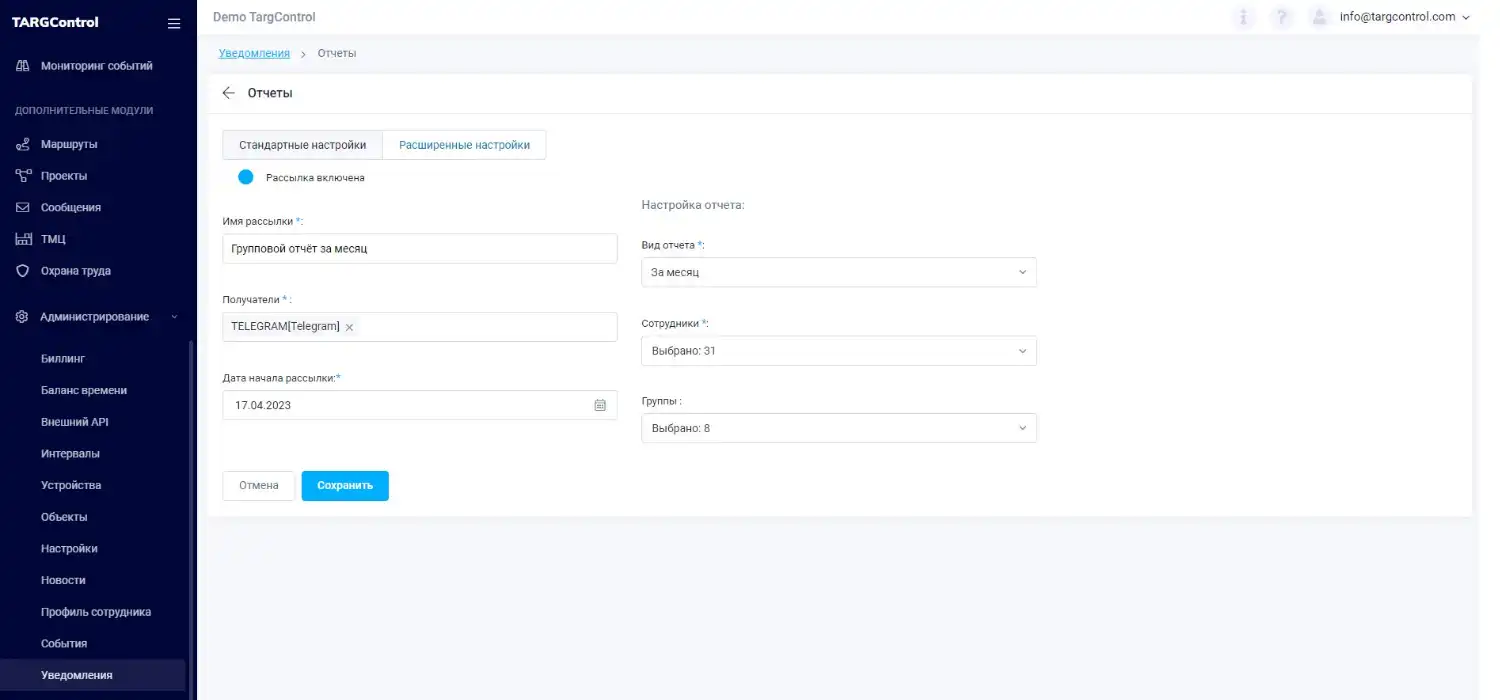Click the help question mark icon
The height and width of the screenshot is (700, 1500).
(1281, 17)
